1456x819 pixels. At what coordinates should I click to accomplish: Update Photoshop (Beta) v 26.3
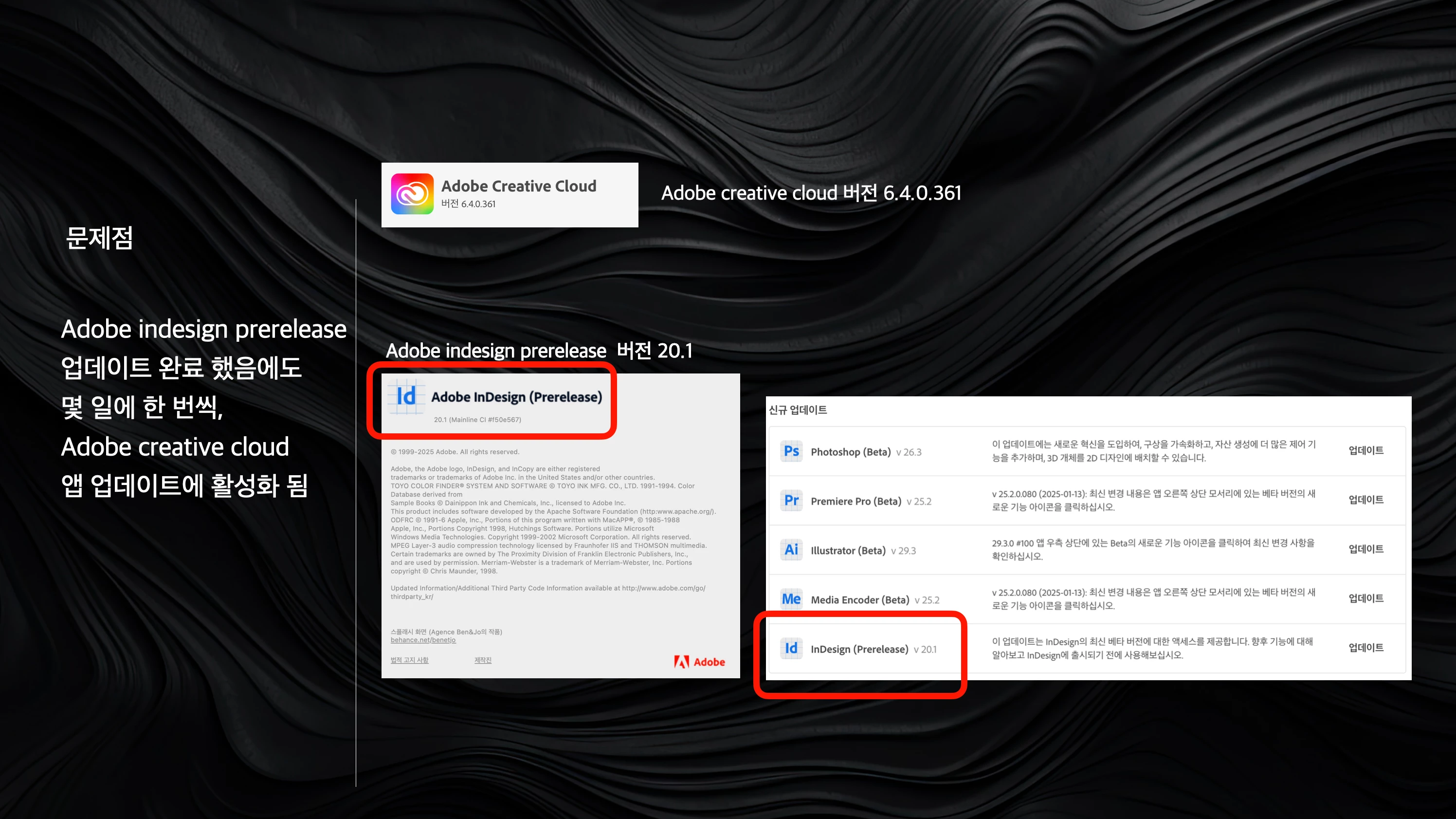1365,451
